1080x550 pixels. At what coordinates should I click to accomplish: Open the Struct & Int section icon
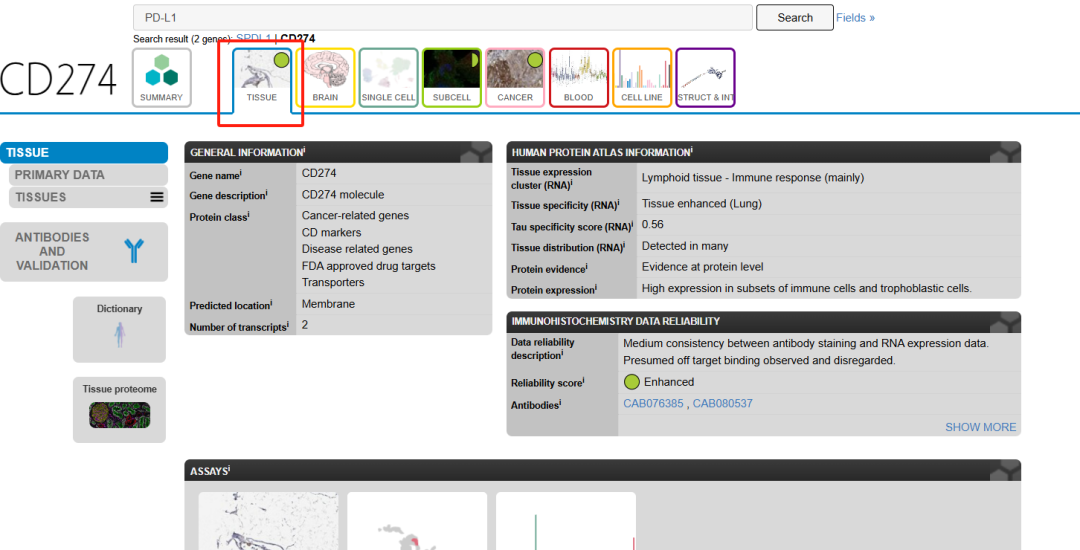[706, 77]
